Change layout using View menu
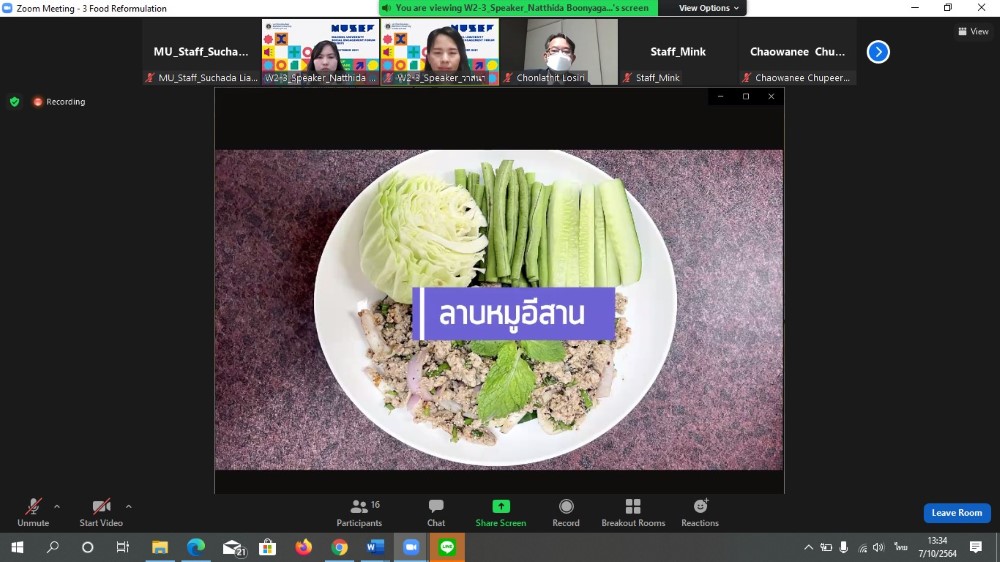Viewport: 1000px width, 562px height. pos(973,31)
